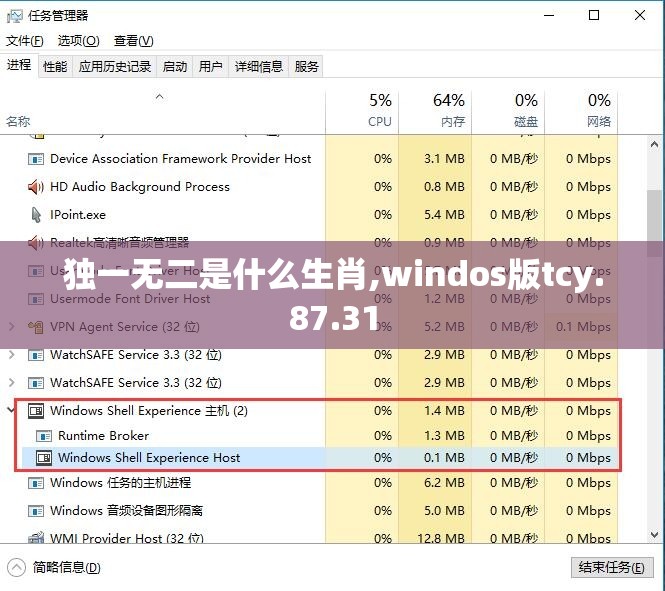Select the Windows 任务的主机进程 row
Image resolution: width=665 pixels, height=591 pixels.
click(309, 483)
